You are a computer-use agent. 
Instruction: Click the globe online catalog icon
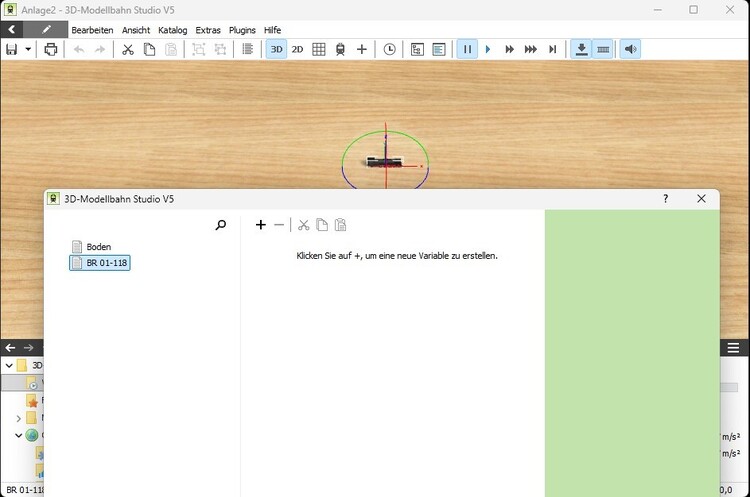[32, 435]
